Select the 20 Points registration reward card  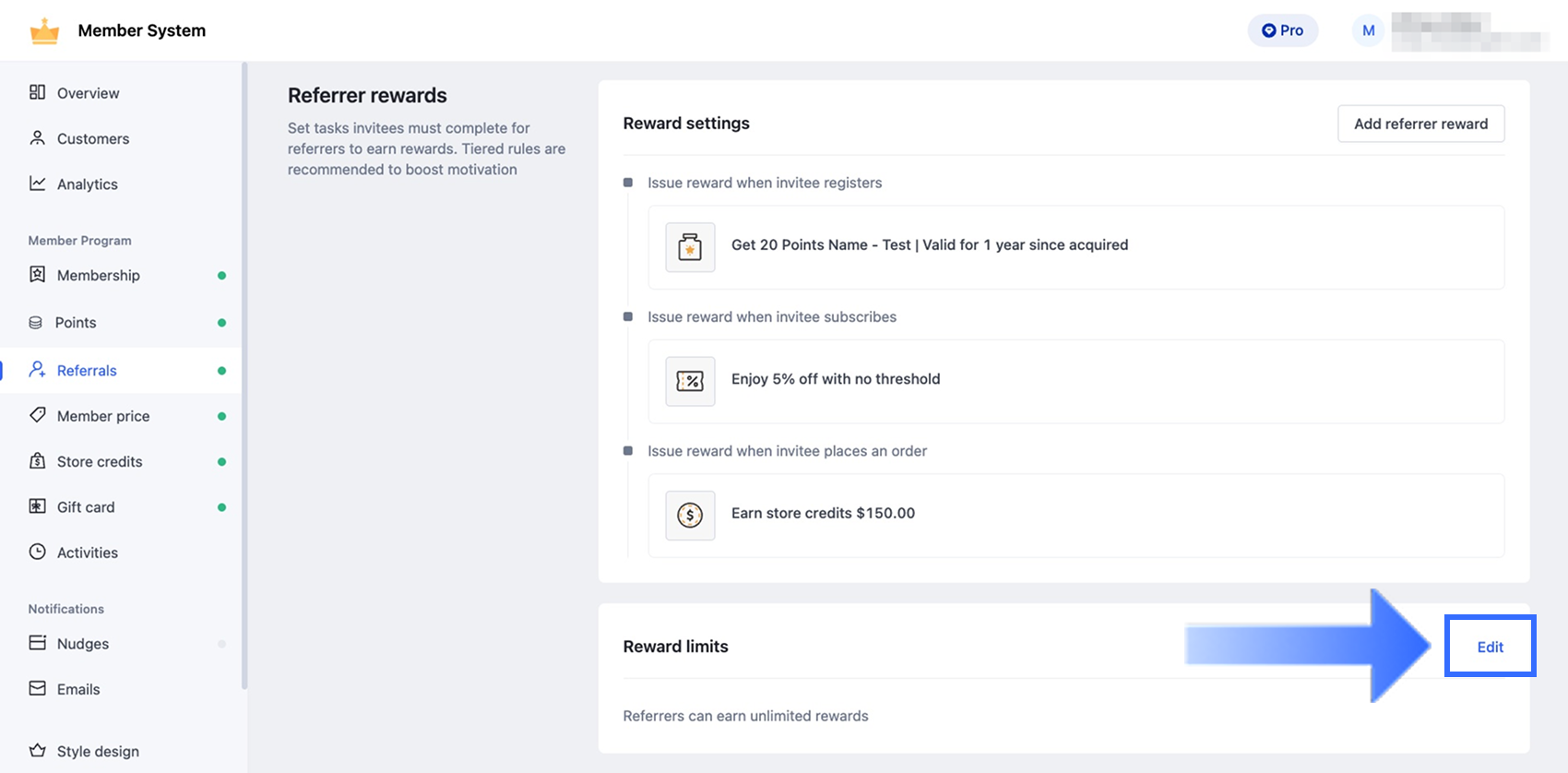[x=1075, y=246]
